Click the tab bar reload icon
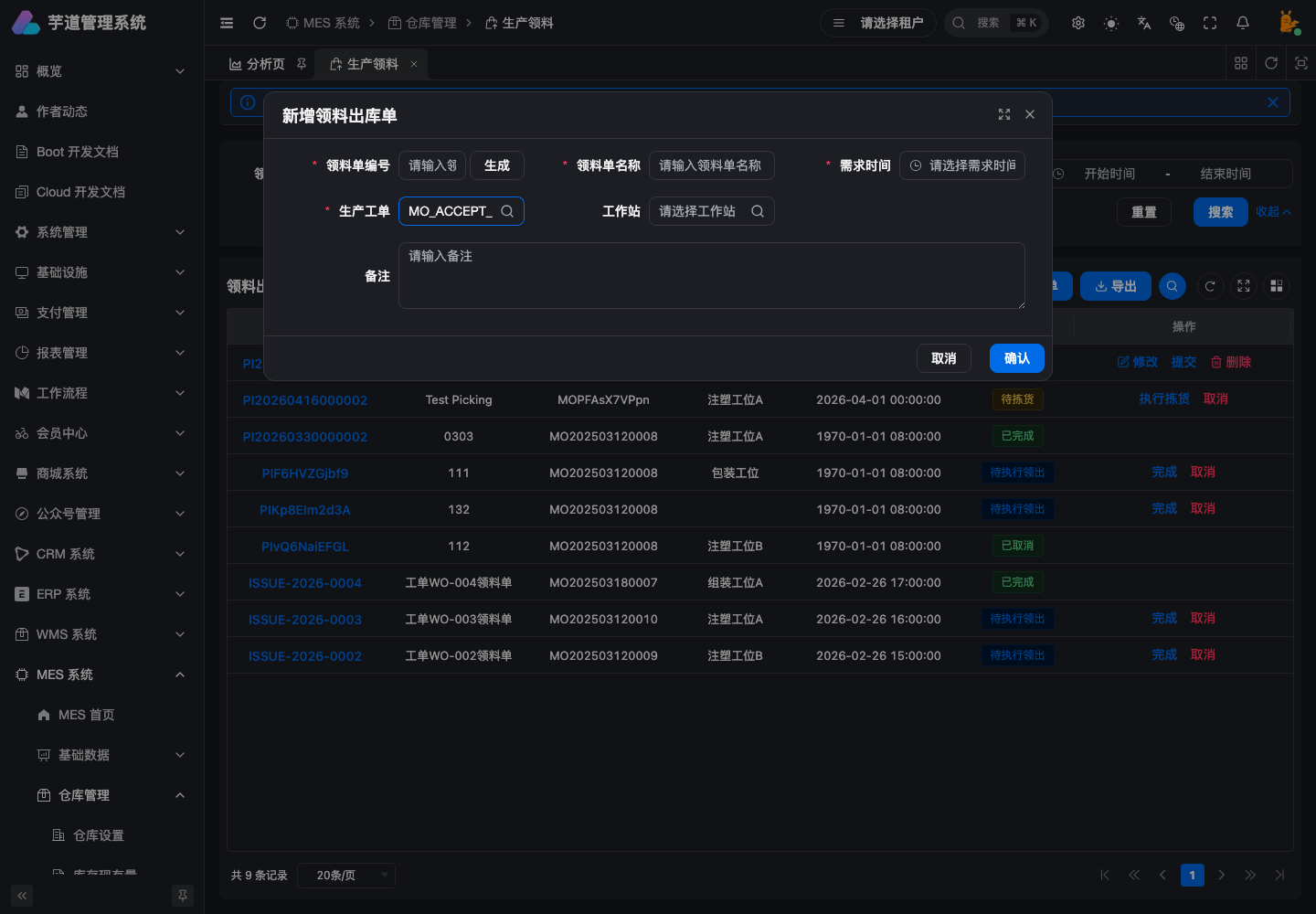The height and width of the screenshot is (914, 1316). pyautogui.click(x=1271, y=63)
